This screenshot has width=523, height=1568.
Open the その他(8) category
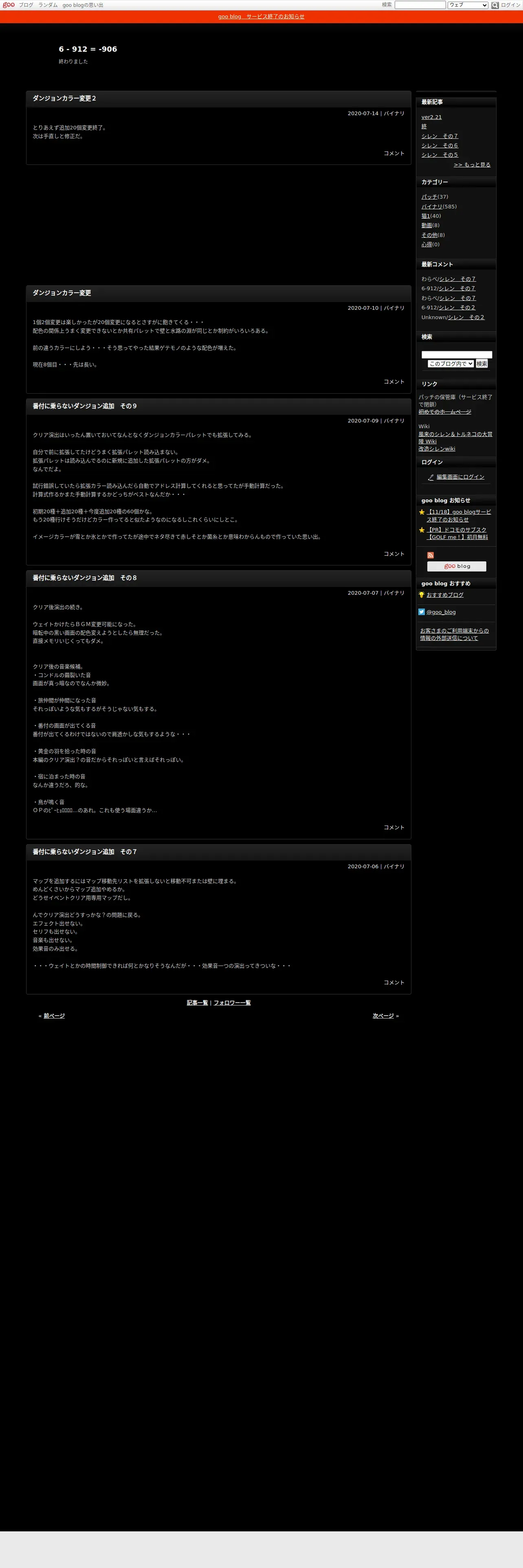(429, 235)
